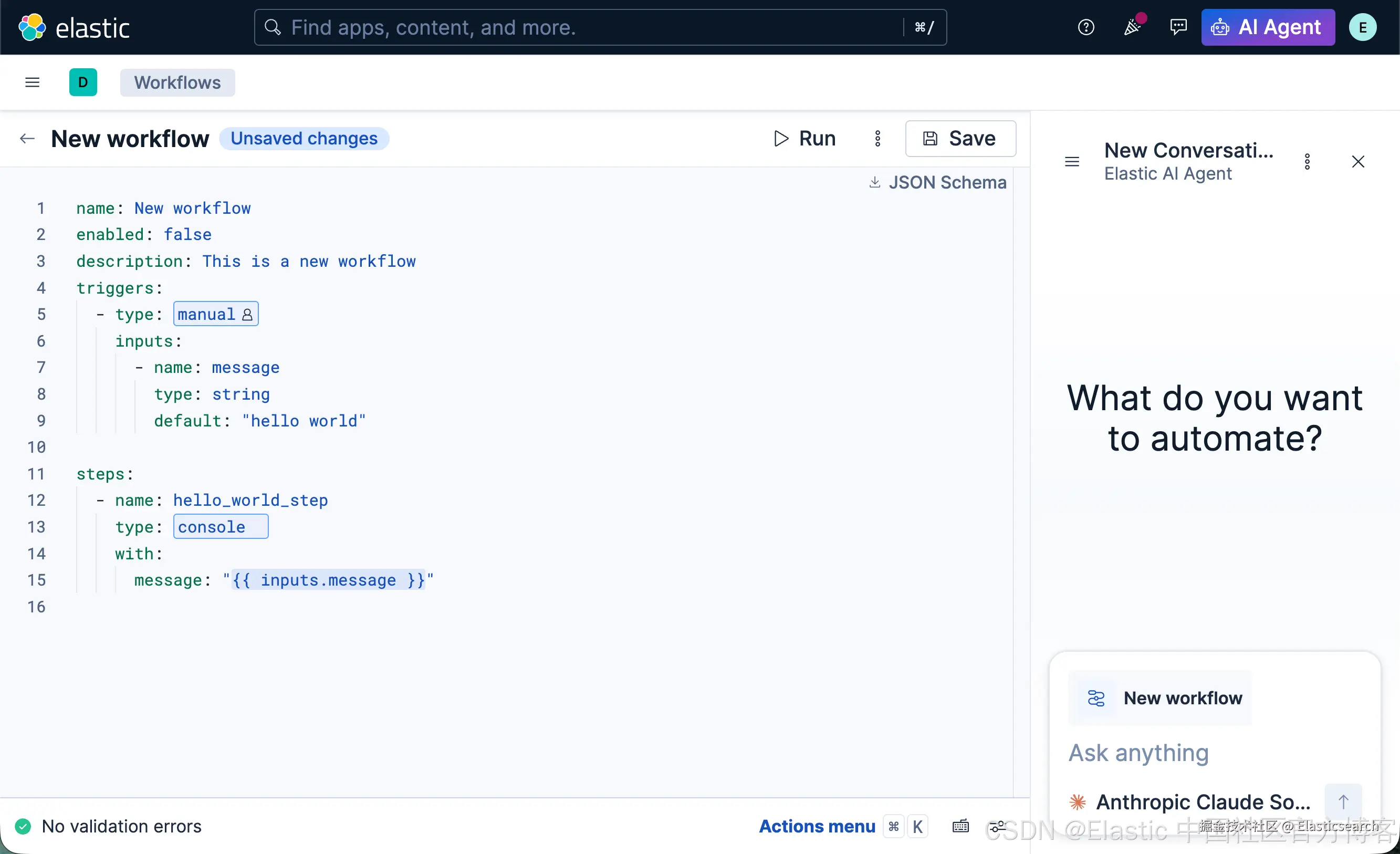Open the conversation more options menu
Screen dimensions: 1400x854
(x=1307, y=162)
